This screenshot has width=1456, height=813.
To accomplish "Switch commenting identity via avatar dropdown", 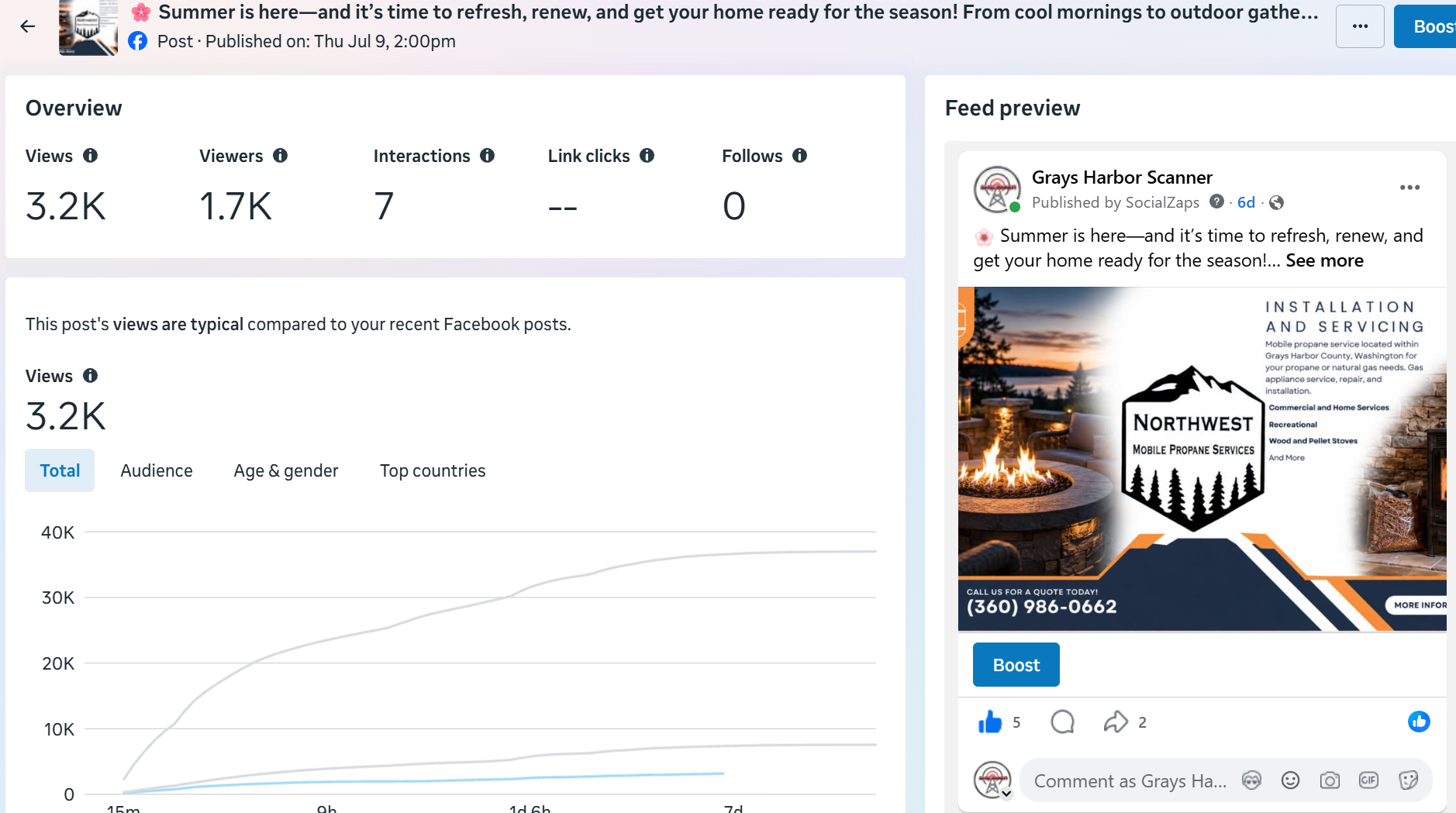I will click(x=993, y=780).
